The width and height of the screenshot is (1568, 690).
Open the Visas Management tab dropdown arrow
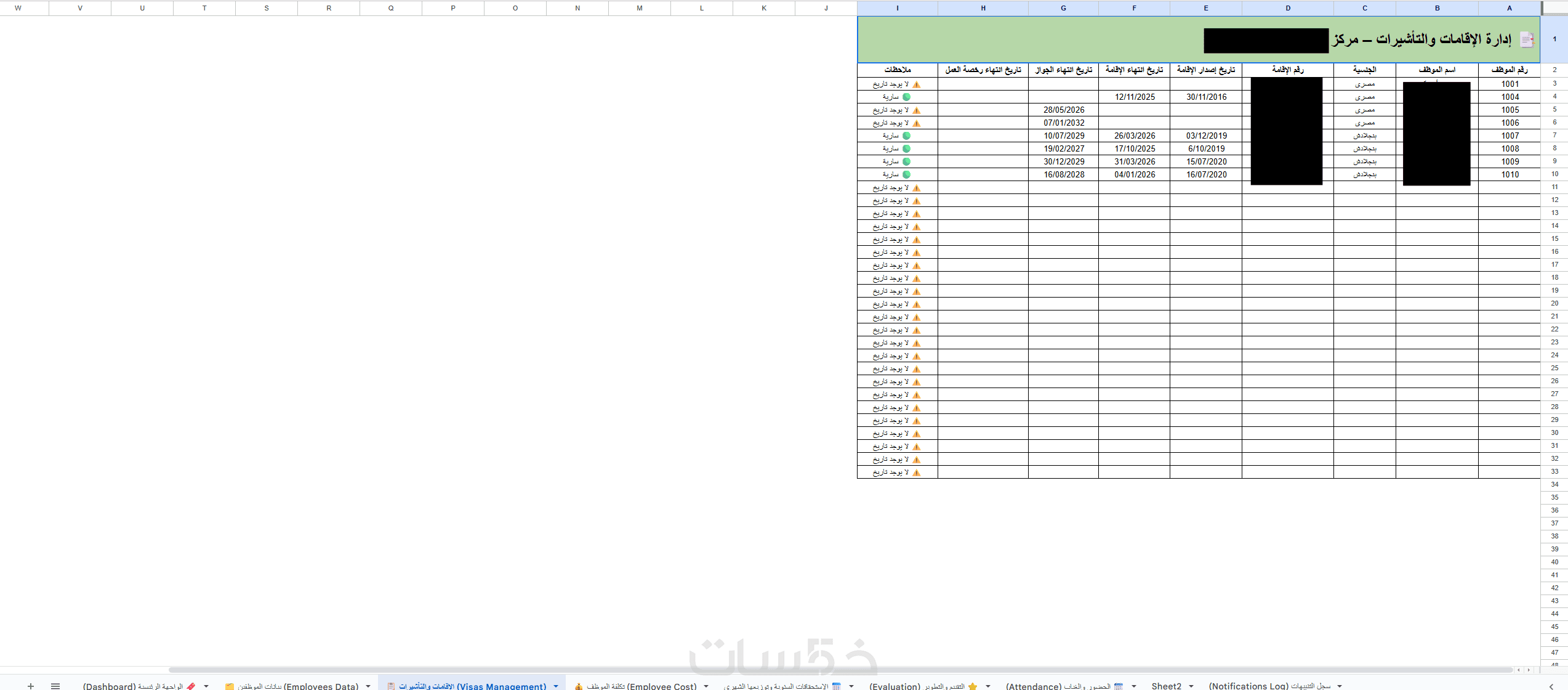pos(556,686)
